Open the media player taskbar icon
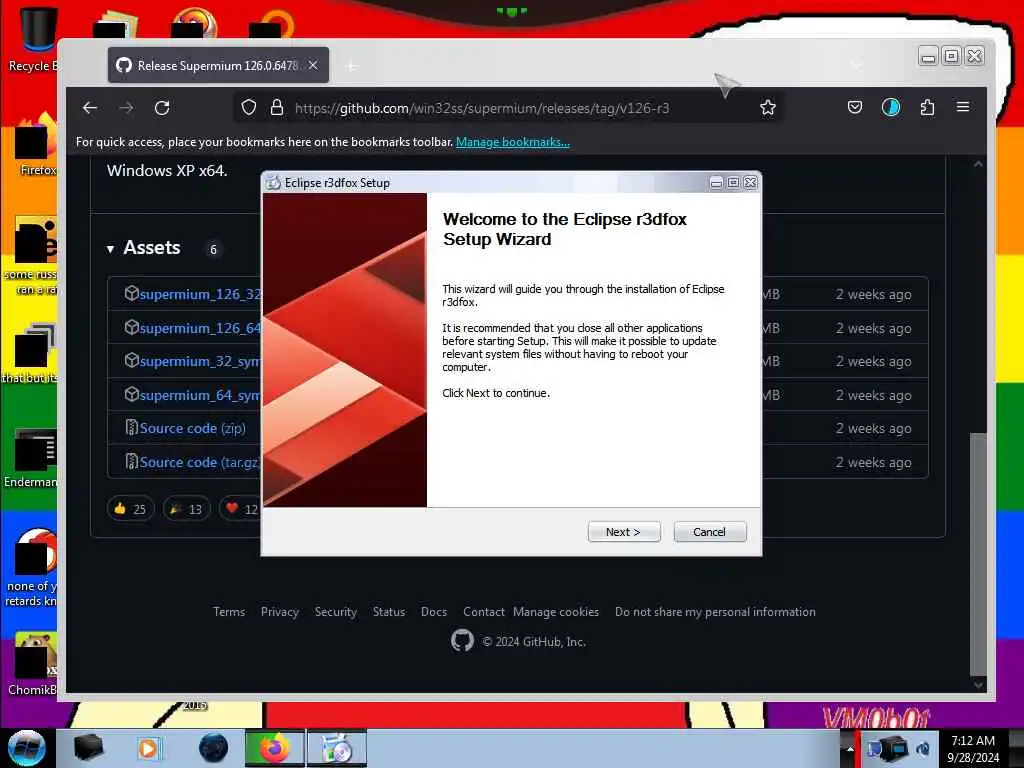This screenshot has height=768, width=1024. point(149,748)
